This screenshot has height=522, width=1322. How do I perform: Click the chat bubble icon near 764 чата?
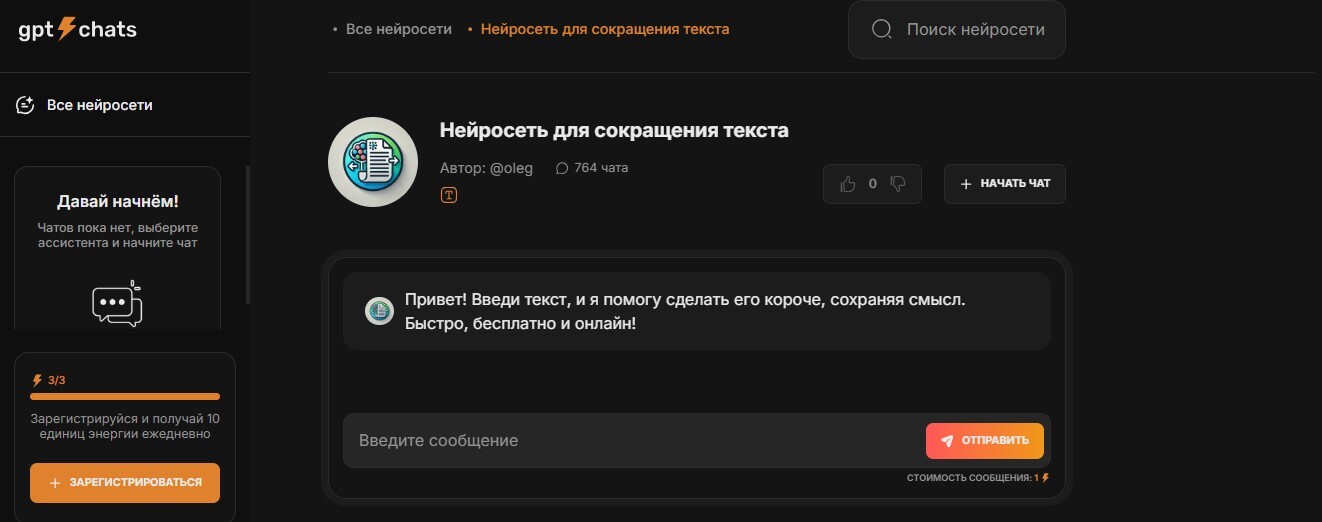coord(562,168)
